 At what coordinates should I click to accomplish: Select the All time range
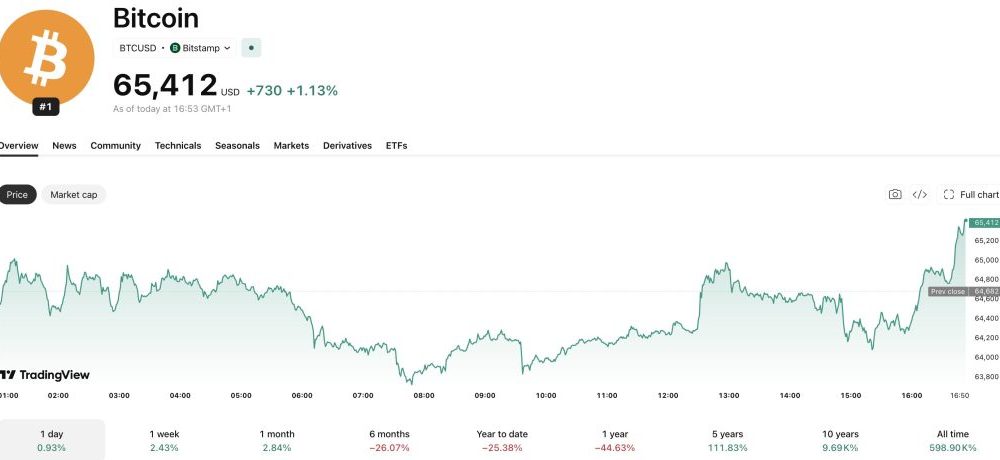[x=953, y=440]
